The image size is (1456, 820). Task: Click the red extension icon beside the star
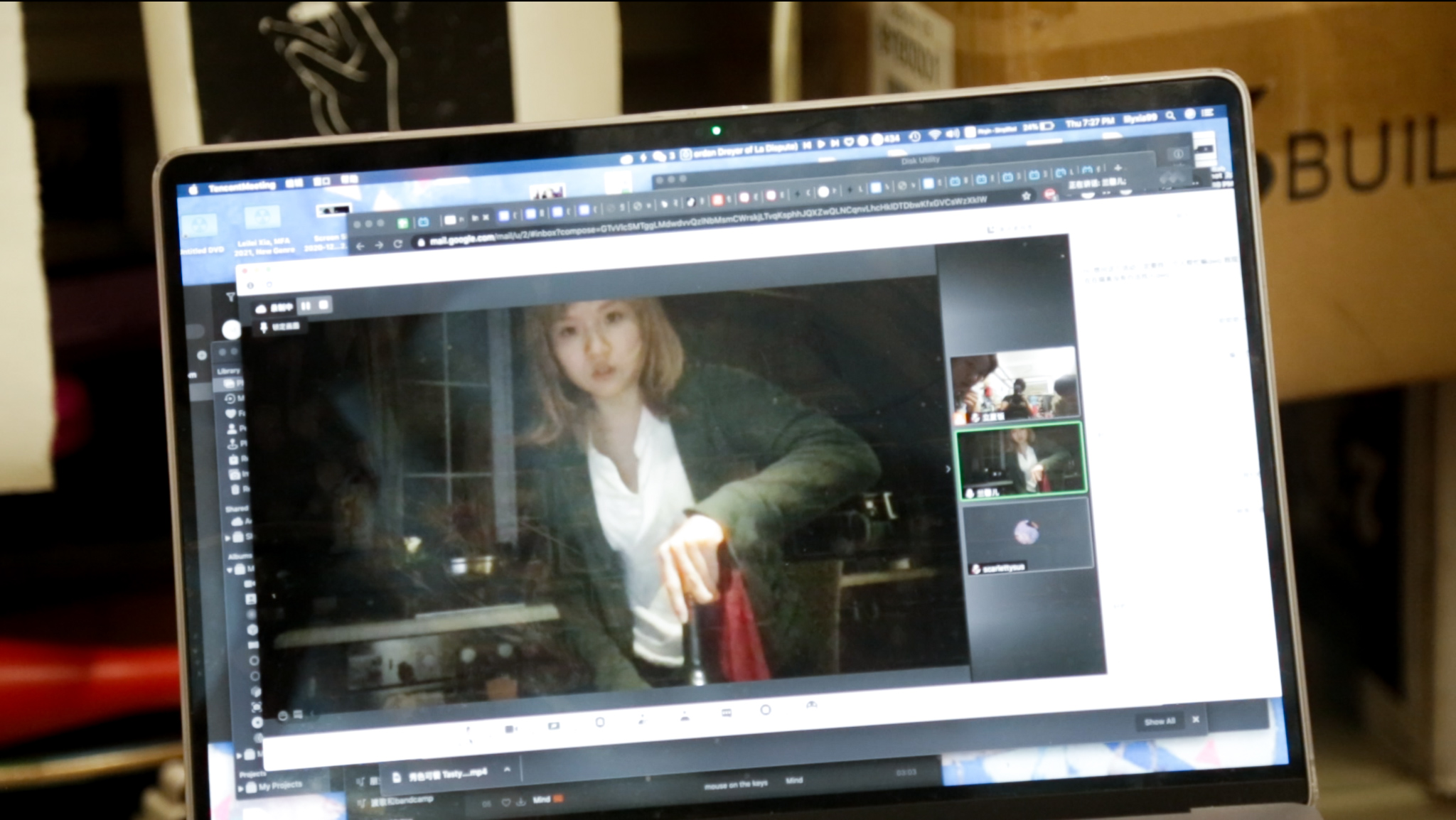tap(1050, 194)
